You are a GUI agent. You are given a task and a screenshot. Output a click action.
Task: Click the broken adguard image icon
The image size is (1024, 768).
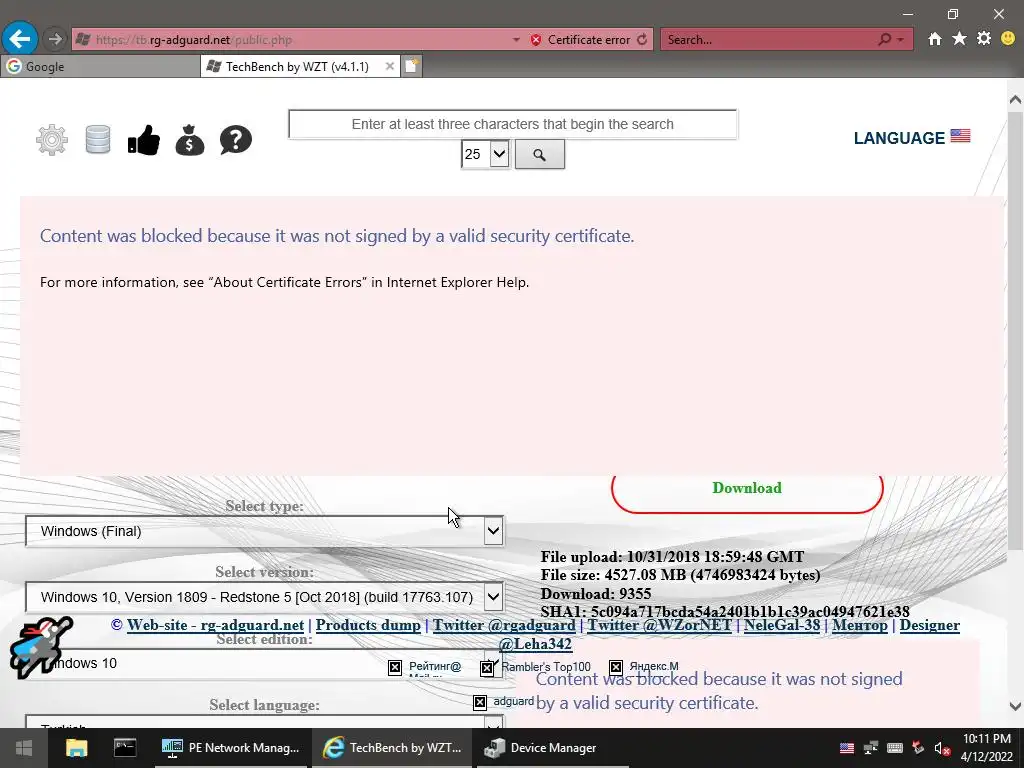(x=480, y=702)
